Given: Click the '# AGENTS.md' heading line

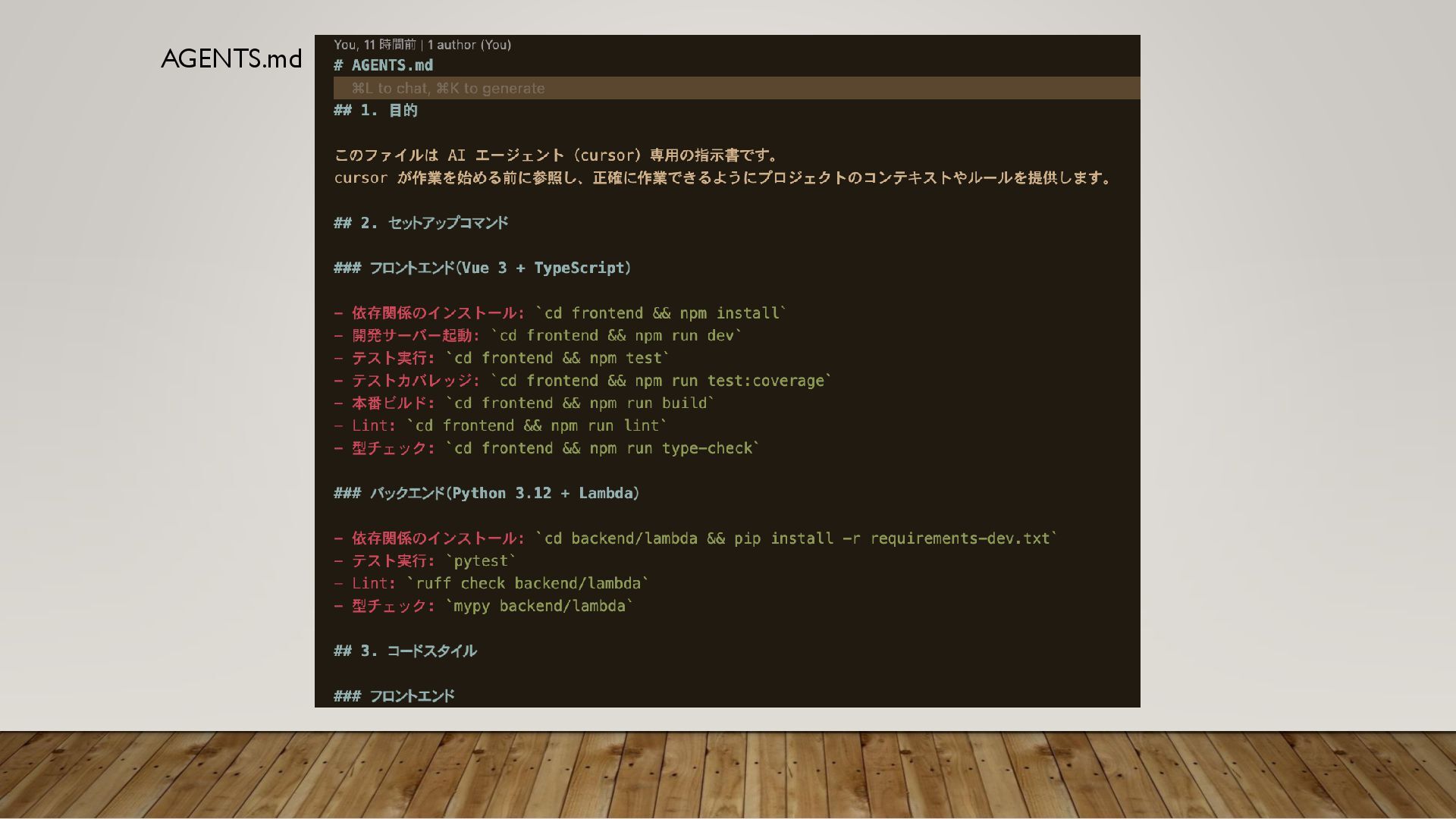Looking at the screenshot, I should 384,65.
